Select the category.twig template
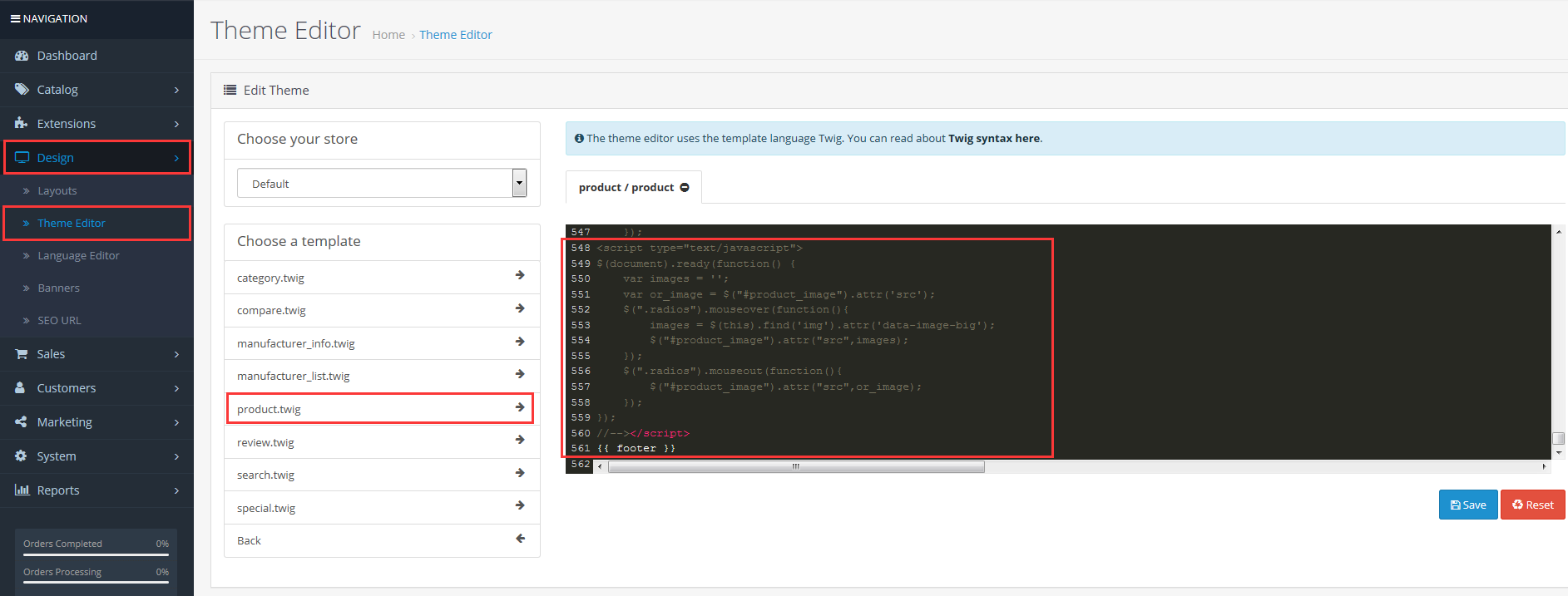 (x=382, y=278)
